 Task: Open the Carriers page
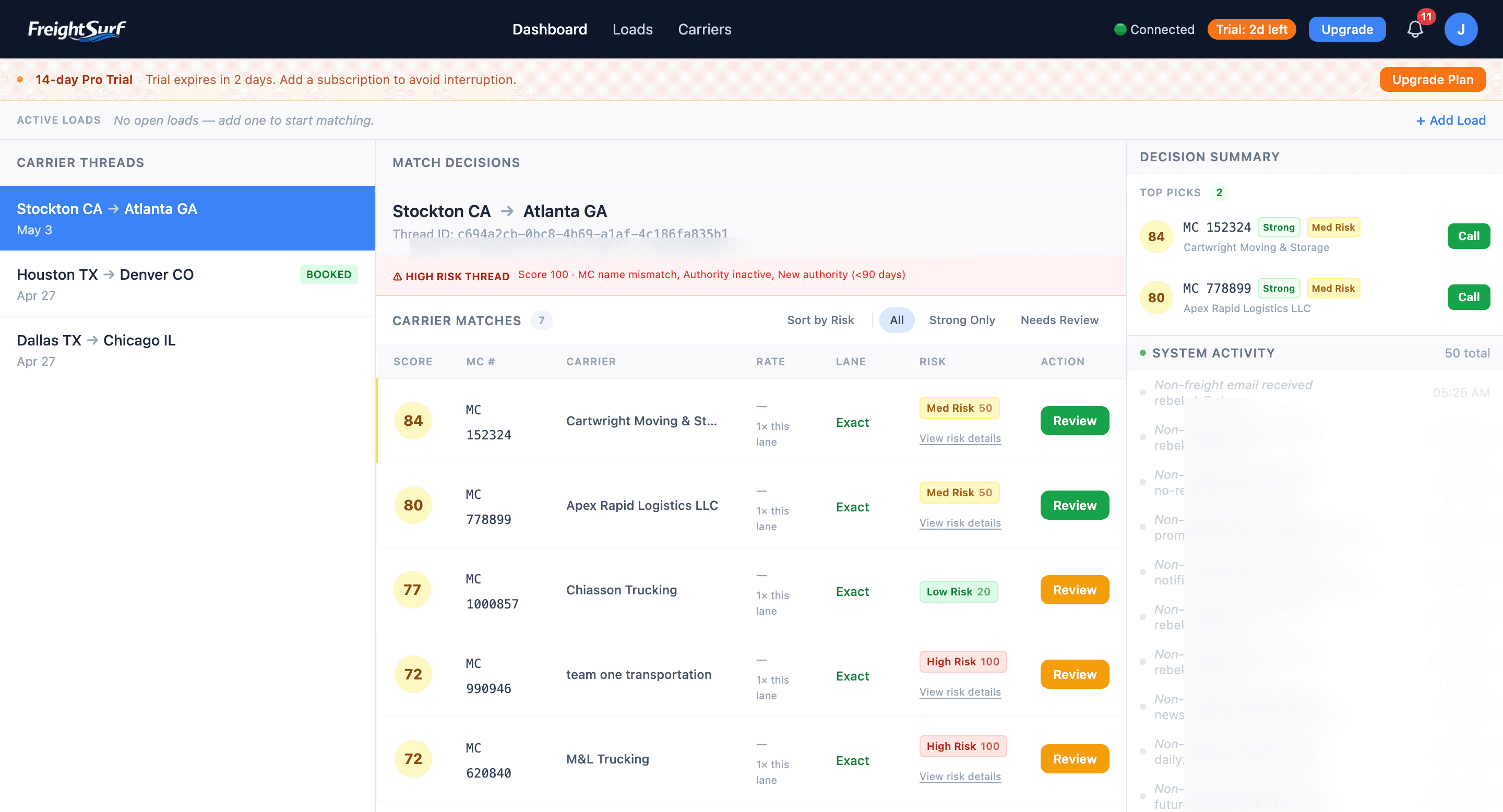click(x=704, y=29)
